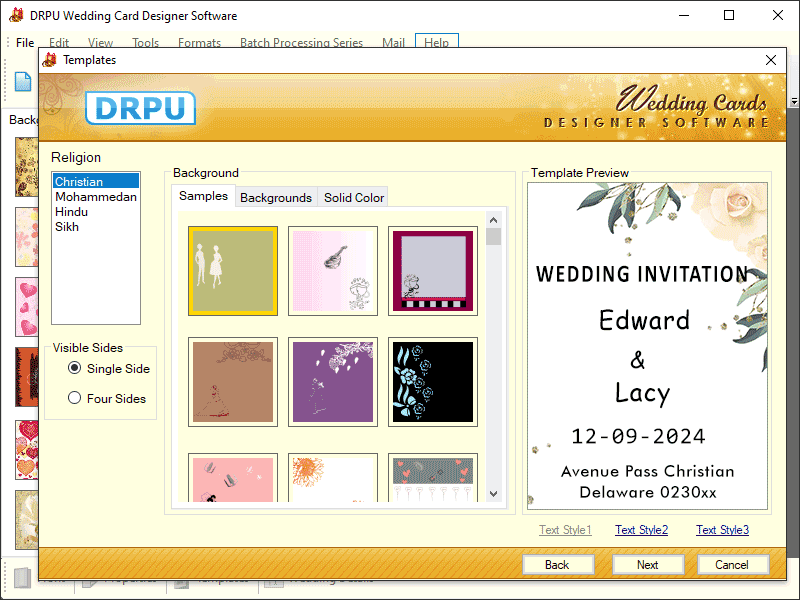The height and width of the screenshot is (600, 800).
Task: Click samples scrollbar up arrow
Action: pos(493,220)
